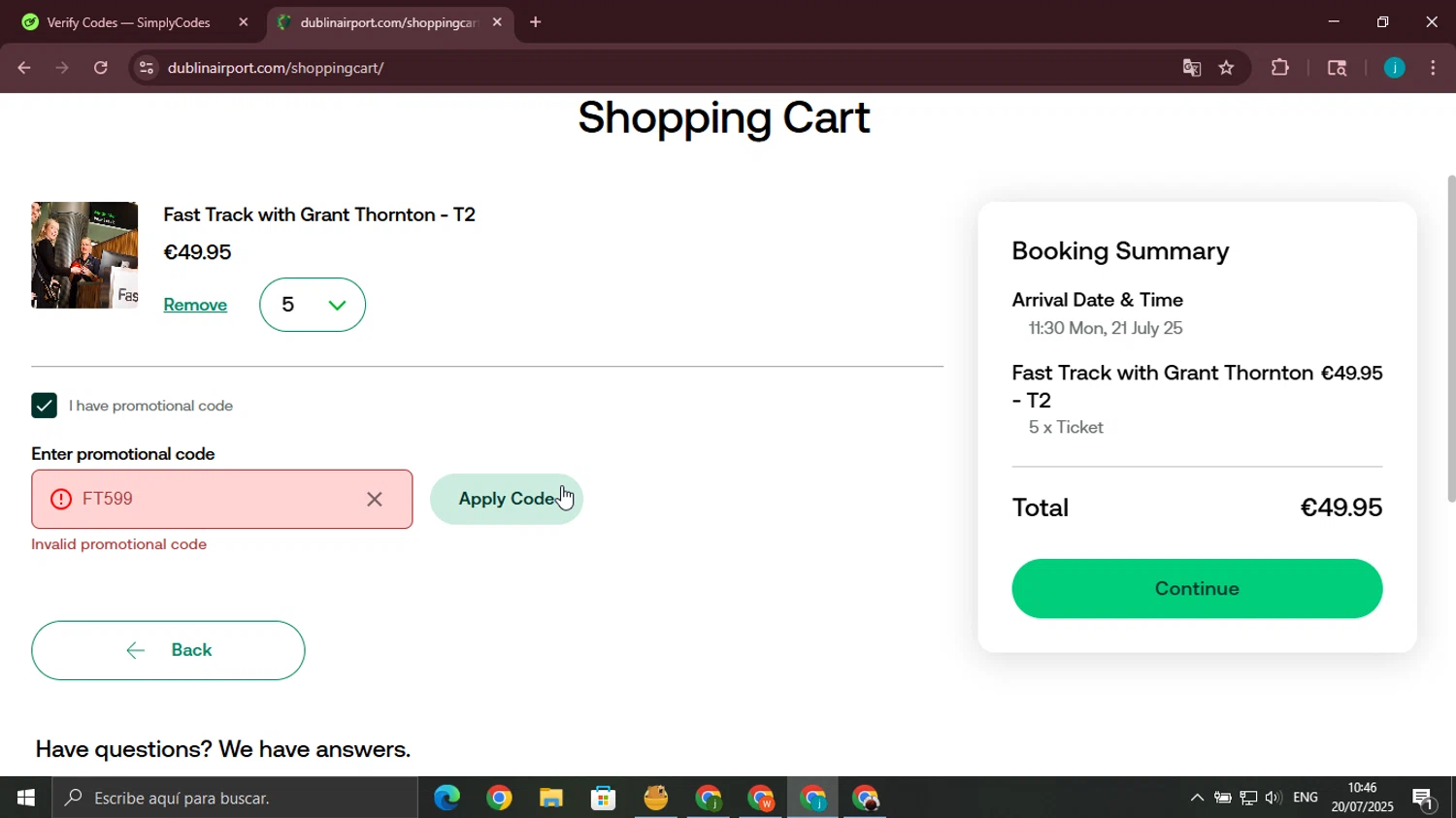
Task: Click the Invalid promotional code message
Action: click(118, 544)
